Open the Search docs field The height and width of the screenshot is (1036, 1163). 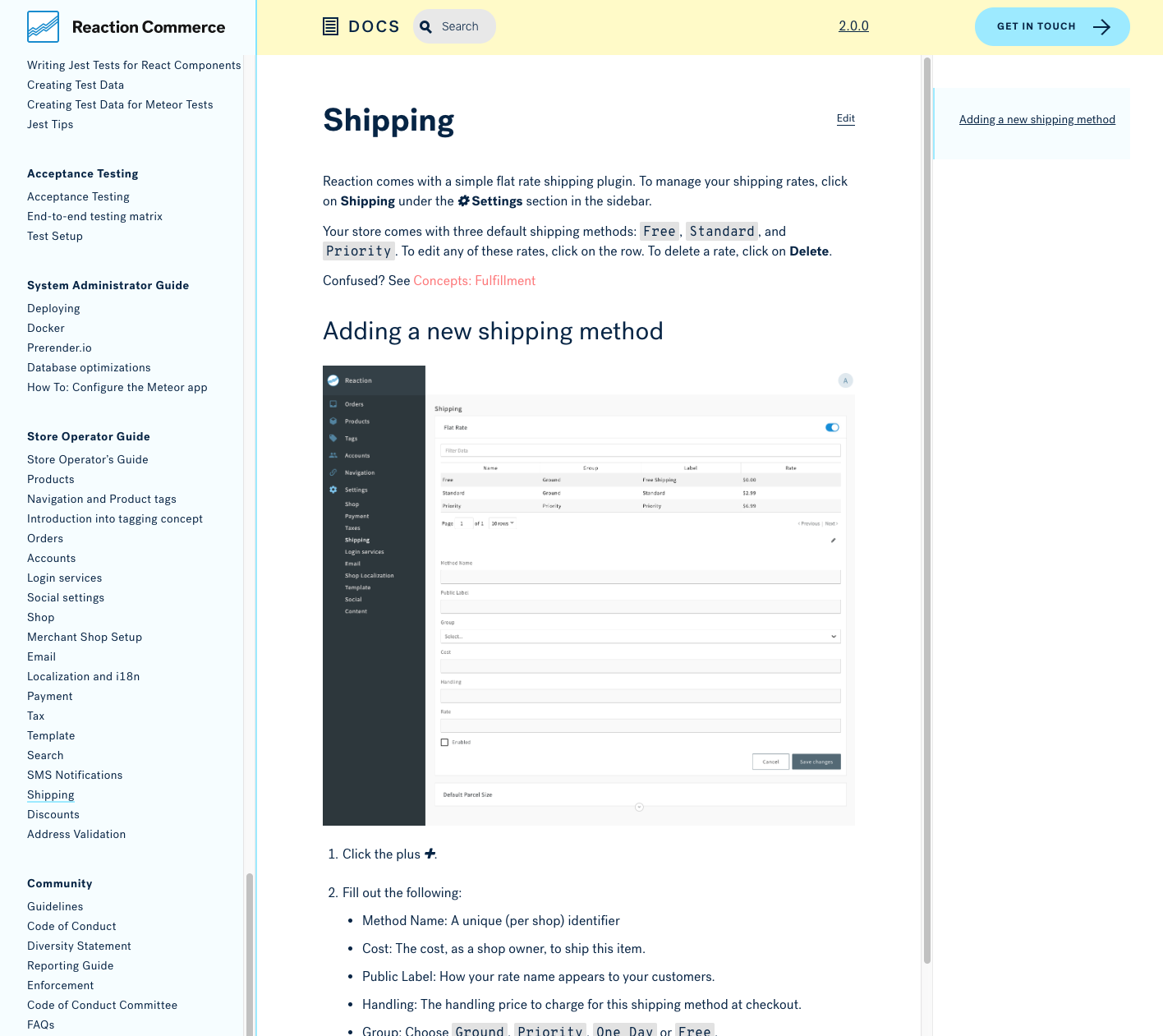[454, 26]
